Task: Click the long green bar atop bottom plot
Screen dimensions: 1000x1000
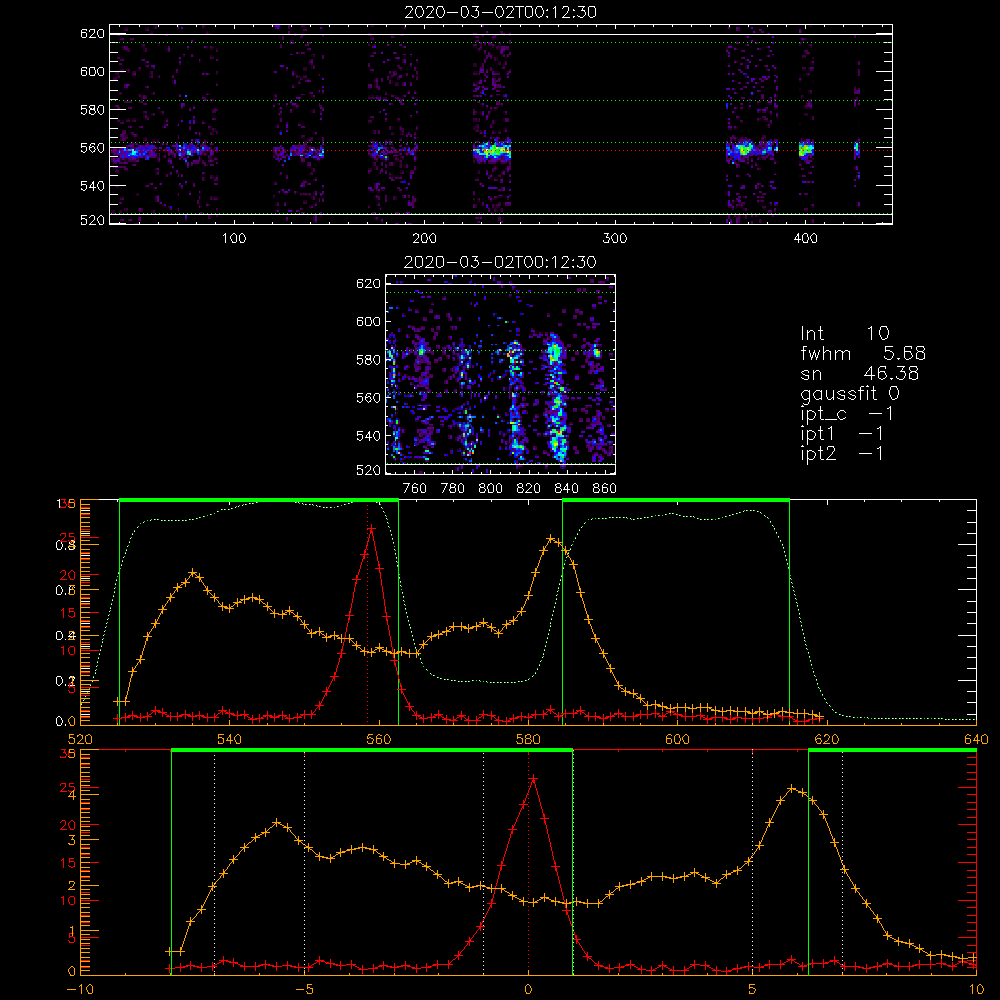Action: [x=372, y=751]
